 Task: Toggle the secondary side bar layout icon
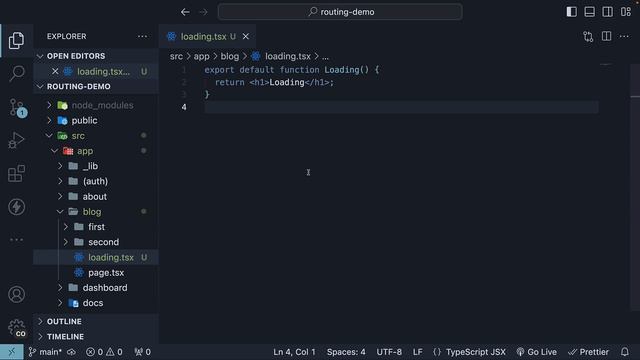coord(607,12)
